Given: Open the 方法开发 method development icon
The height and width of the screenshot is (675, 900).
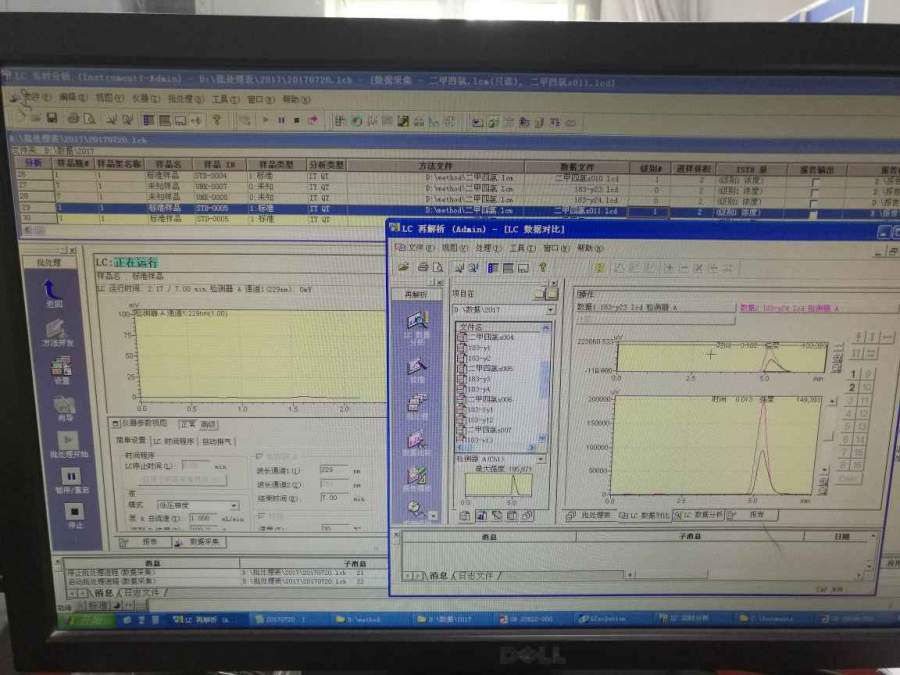Looking at the screenshot, I should 57,332.
